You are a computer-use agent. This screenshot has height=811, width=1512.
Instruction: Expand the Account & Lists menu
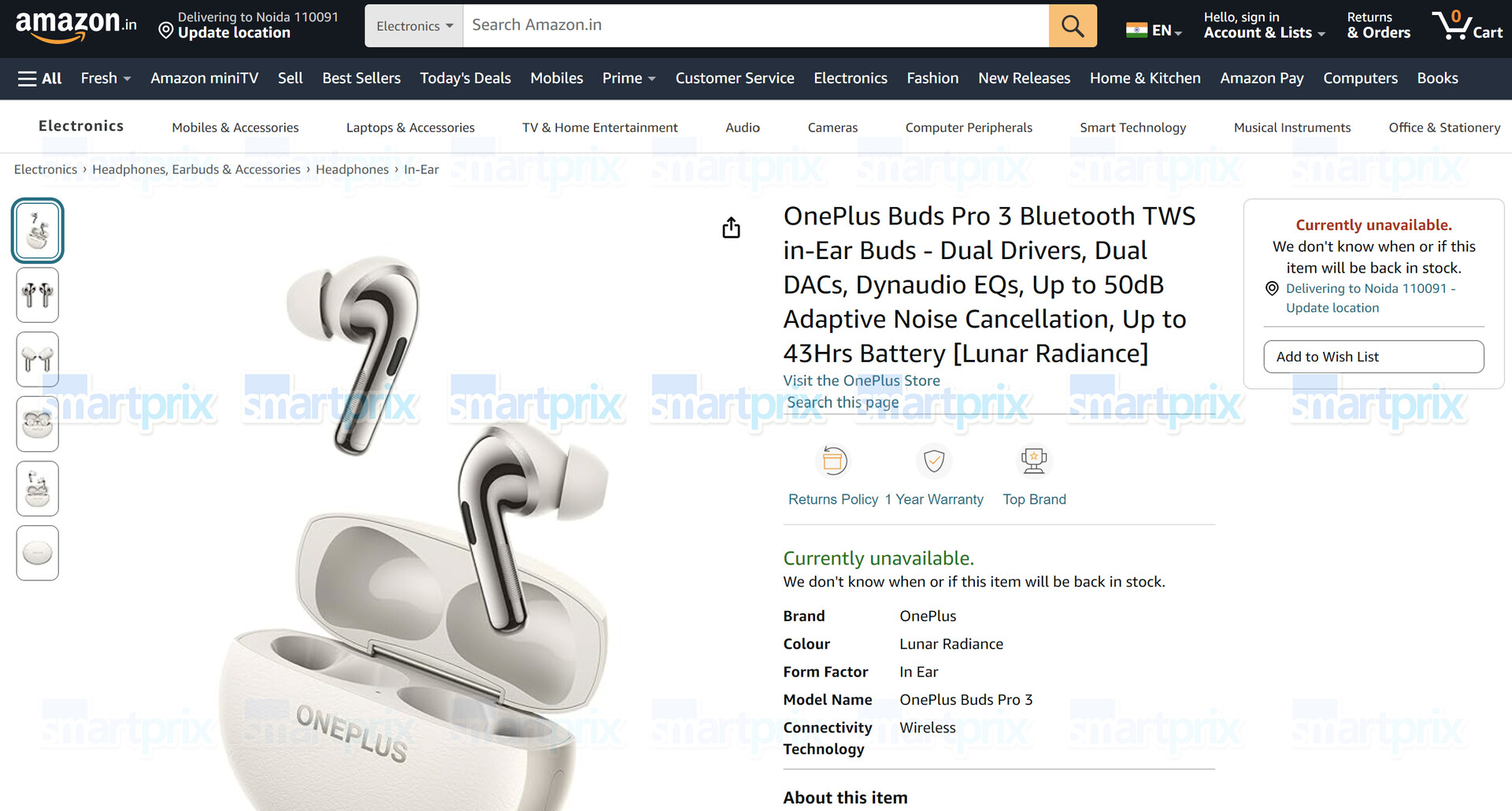tap(1264, 25)
